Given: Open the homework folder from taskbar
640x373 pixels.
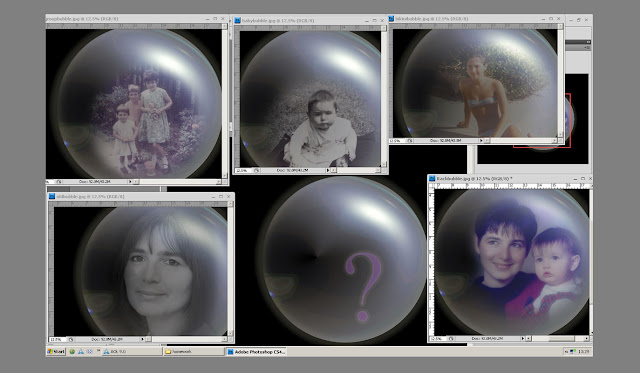Looking at the screenshot, I should click(194, 351).
